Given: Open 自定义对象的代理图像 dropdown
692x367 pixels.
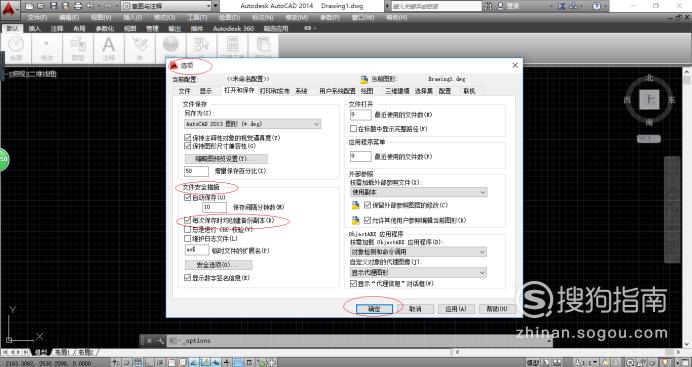Looking at the screenshot, I should tap(418, 273).
